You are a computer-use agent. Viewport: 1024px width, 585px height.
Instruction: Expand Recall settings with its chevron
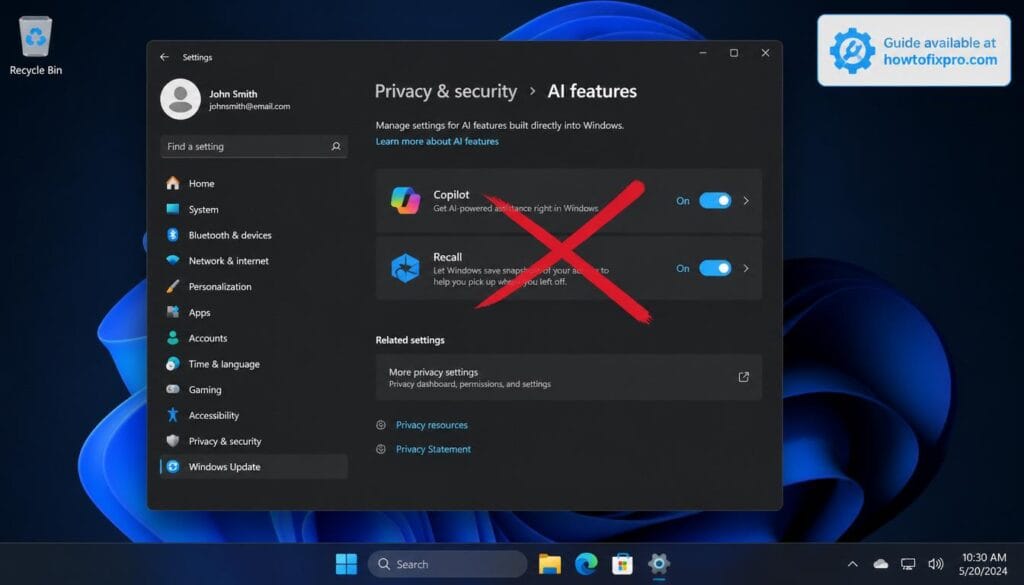point(746,268)
